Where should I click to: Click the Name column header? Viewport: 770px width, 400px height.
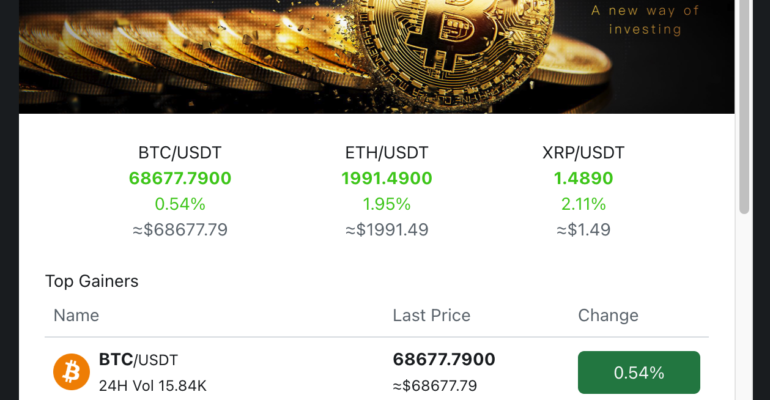click(x=76, y=315)
